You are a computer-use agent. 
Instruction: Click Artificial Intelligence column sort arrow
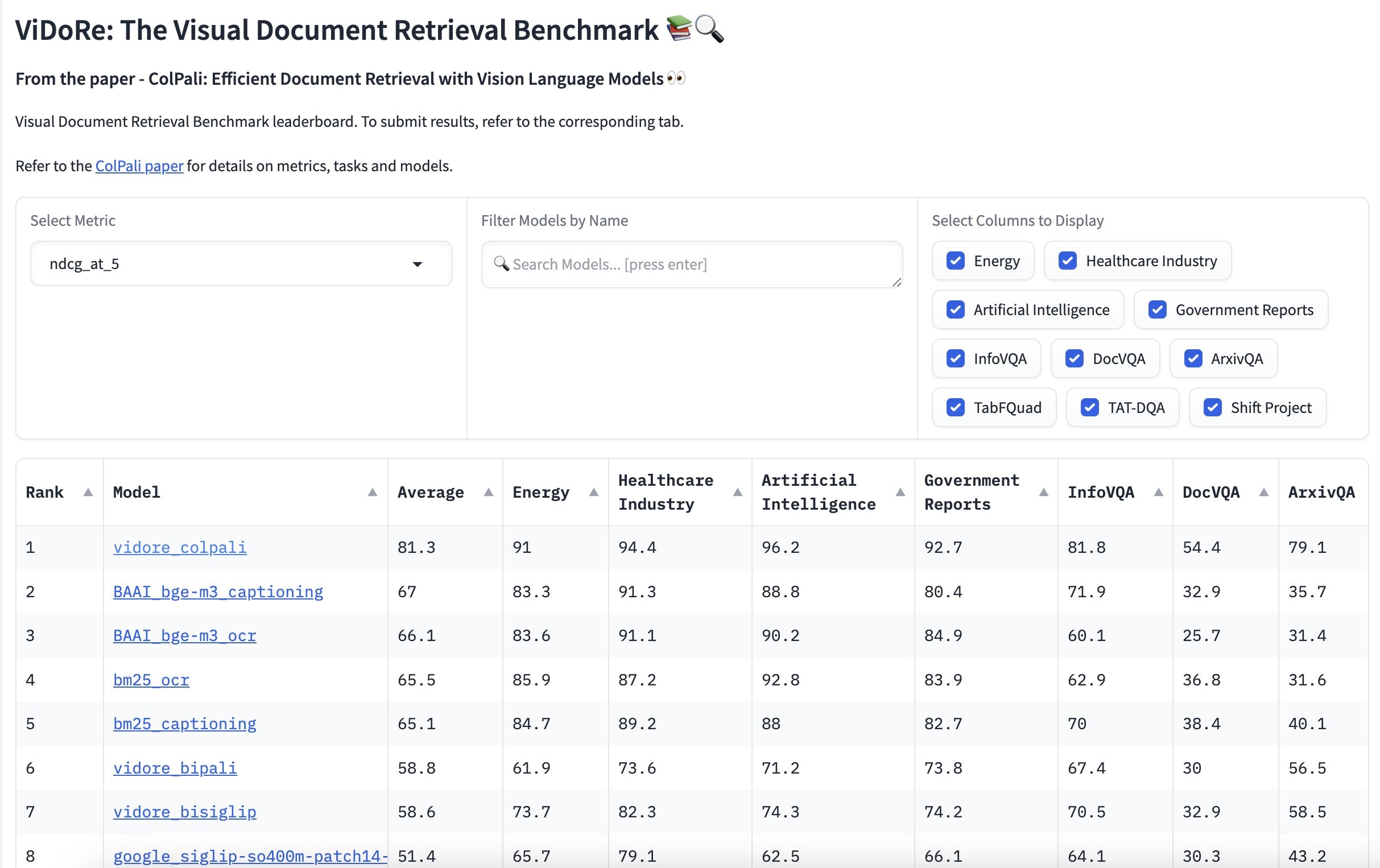point(900,492)
